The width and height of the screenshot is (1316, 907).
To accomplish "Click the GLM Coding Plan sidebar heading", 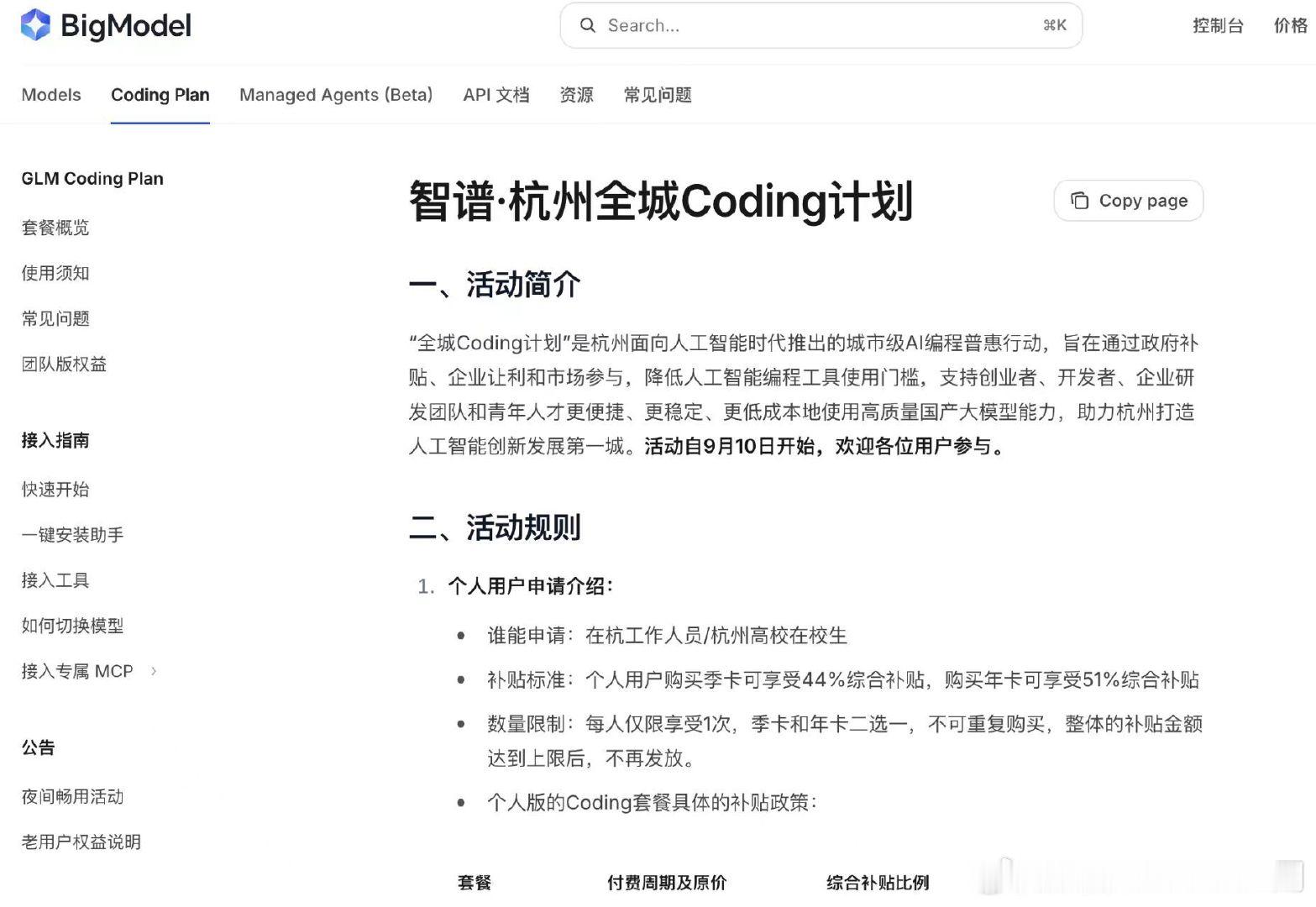I will click(x=92, y=178).
